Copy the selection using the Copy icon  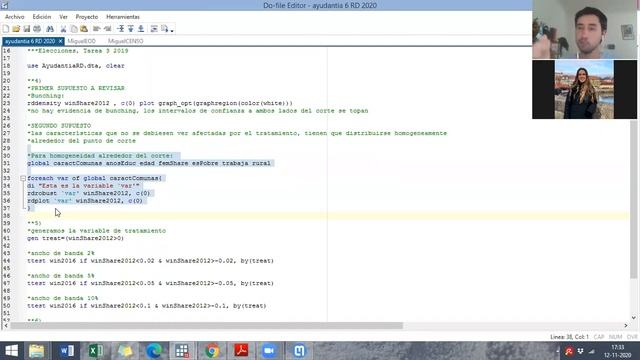[74, 29]
